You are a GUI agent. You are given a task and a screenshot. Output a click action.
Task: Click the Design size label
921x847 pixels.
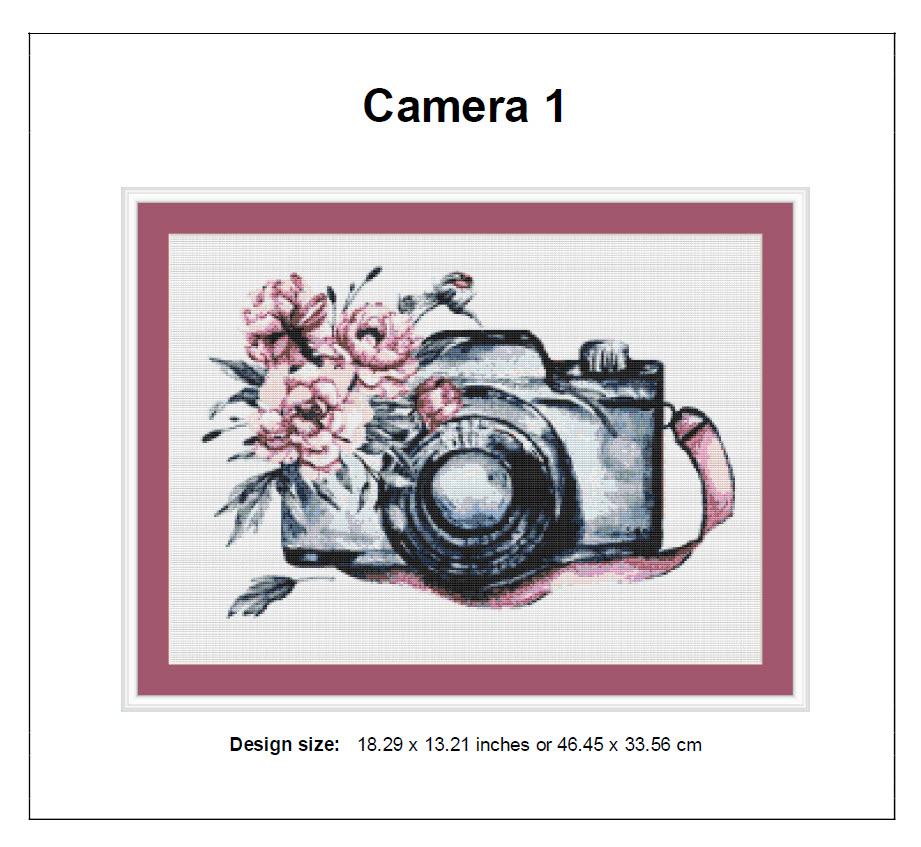(284, 744)
